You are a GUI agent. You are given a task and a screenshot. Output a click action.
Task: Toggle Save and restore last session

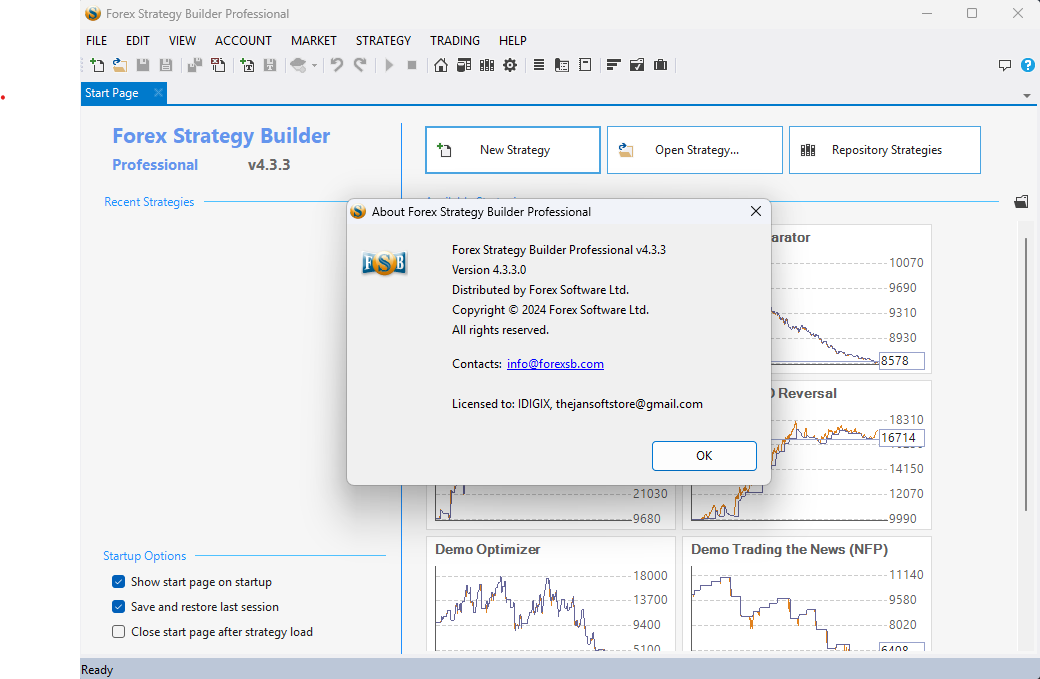(x=119, y=607)
